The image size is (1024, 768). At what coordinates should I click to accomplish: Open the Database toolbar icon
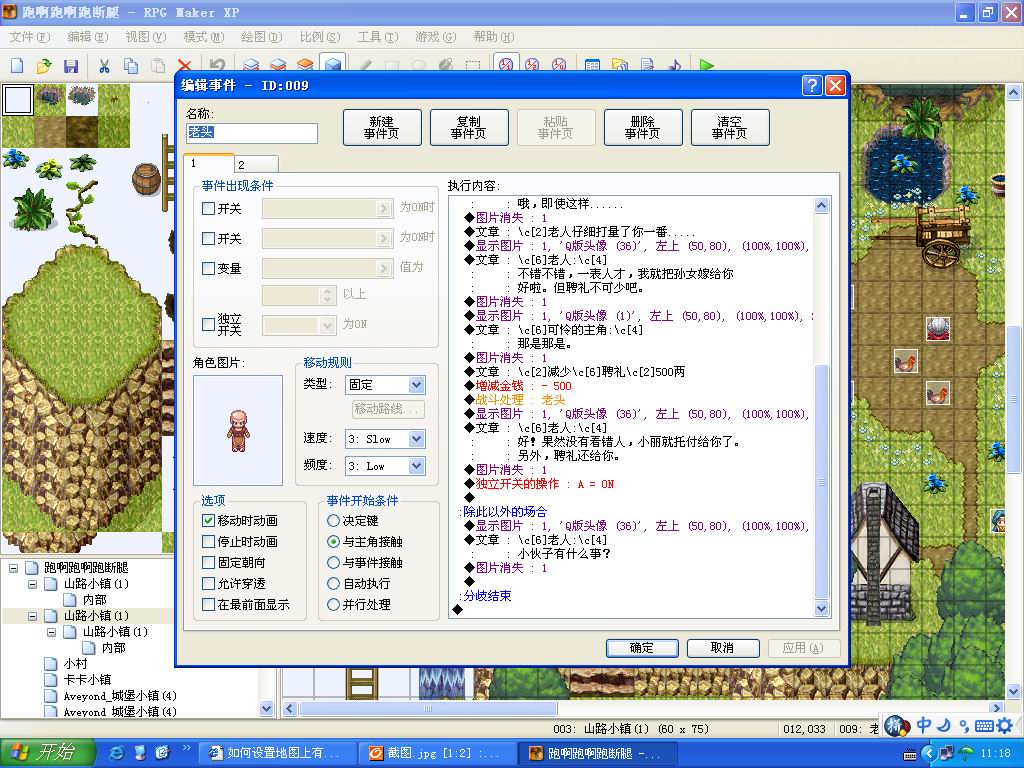[592, 65]
